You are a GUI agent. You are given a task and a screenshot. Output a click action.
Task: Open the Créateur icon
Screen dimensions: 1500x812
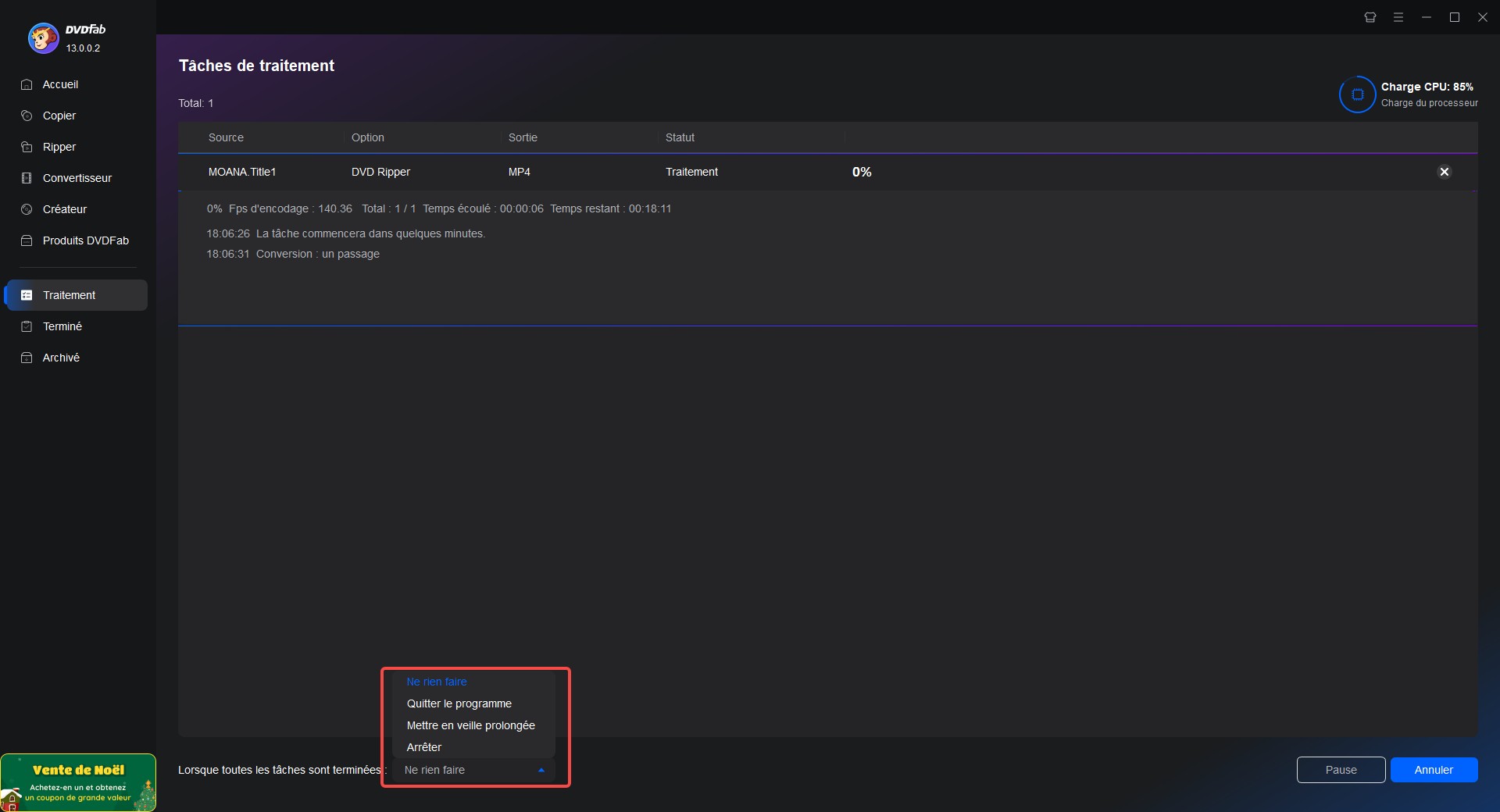[27, 209]
